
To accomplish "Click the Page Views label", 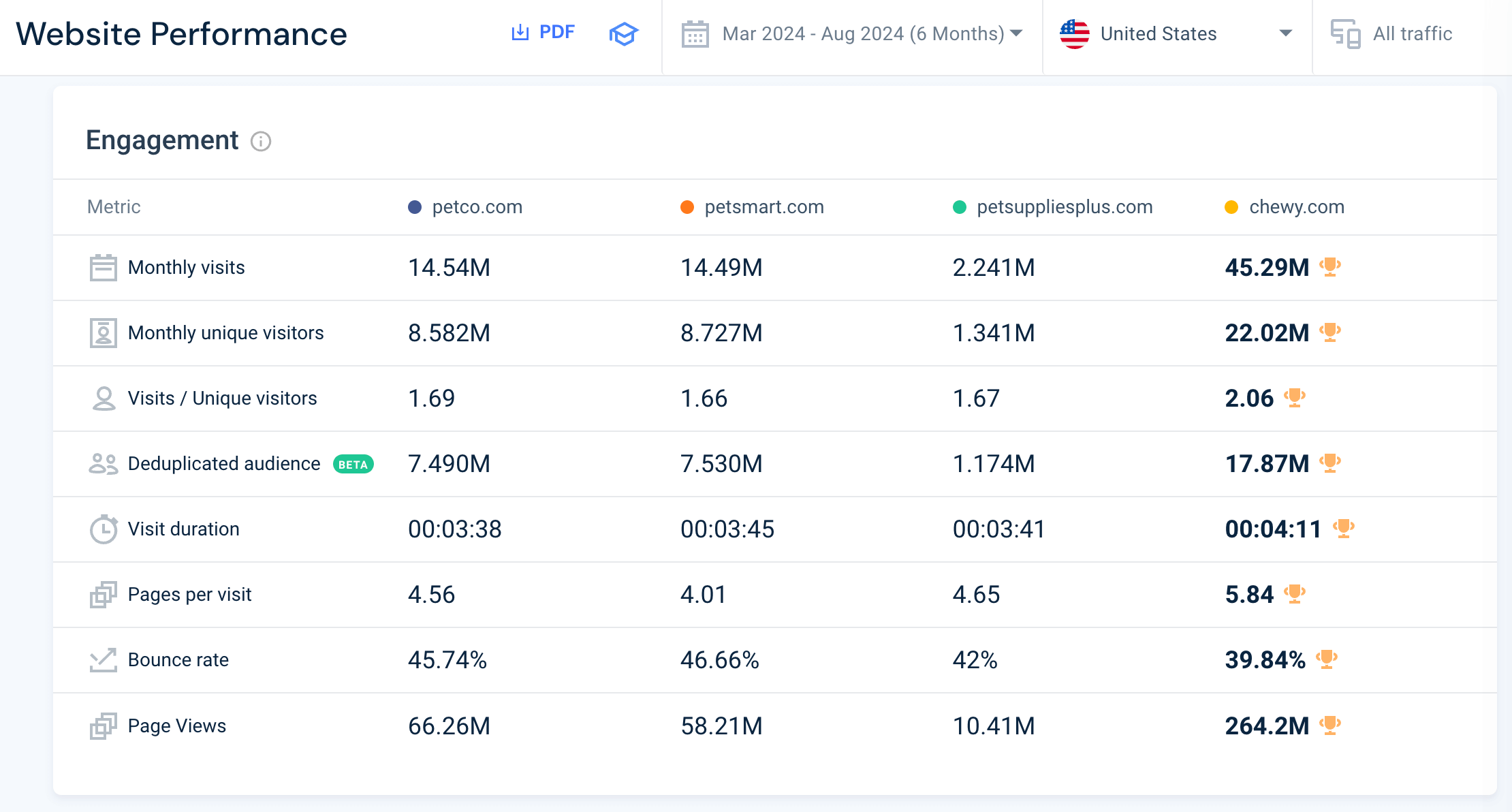I will pos(176,726).
